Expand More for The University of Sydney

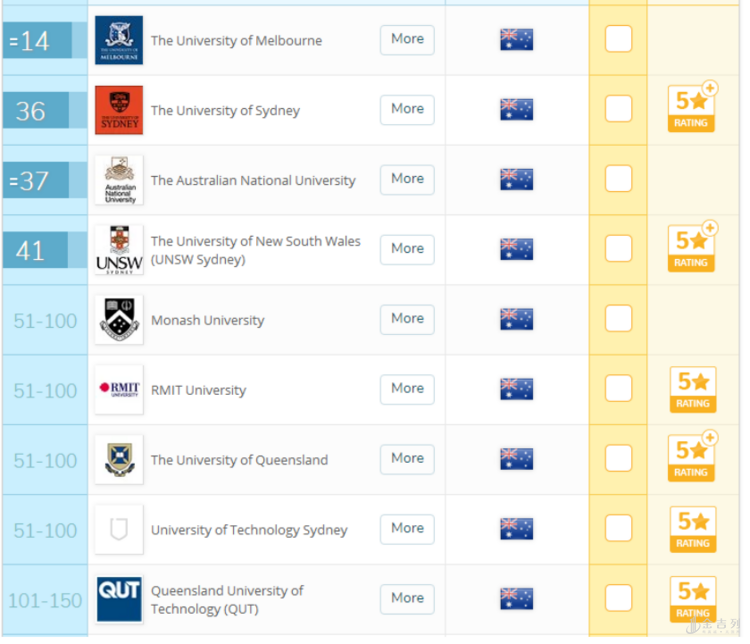tap(407, 109)
